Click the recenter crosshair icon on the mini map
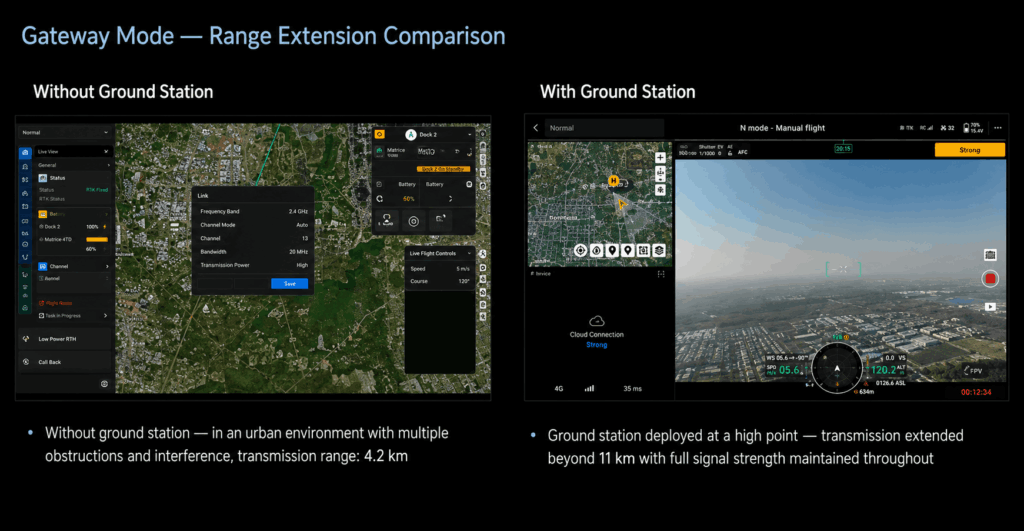Screen dimensions: 1024x531 click(x=580, y=250)
